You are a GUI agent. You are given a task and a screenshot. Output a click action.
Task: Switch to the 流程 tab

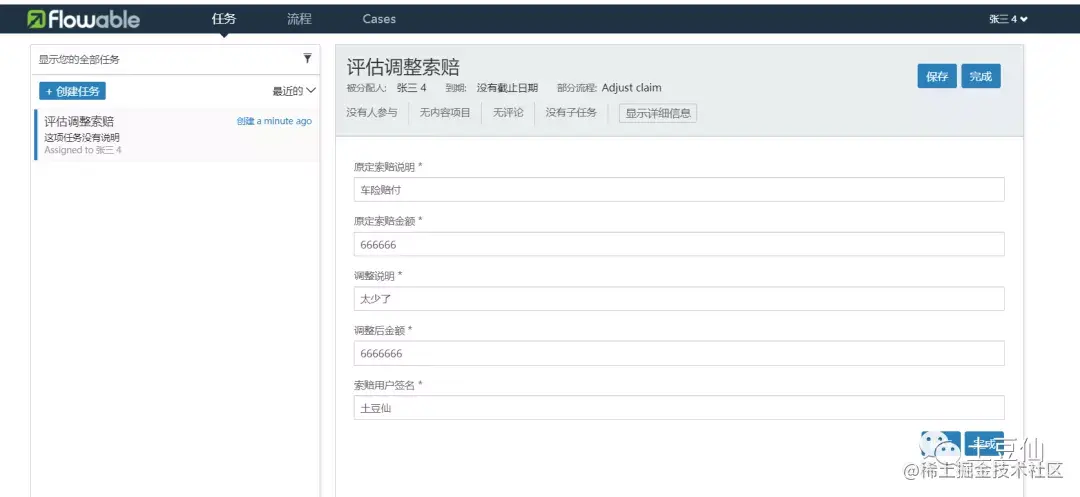(300, 19)
